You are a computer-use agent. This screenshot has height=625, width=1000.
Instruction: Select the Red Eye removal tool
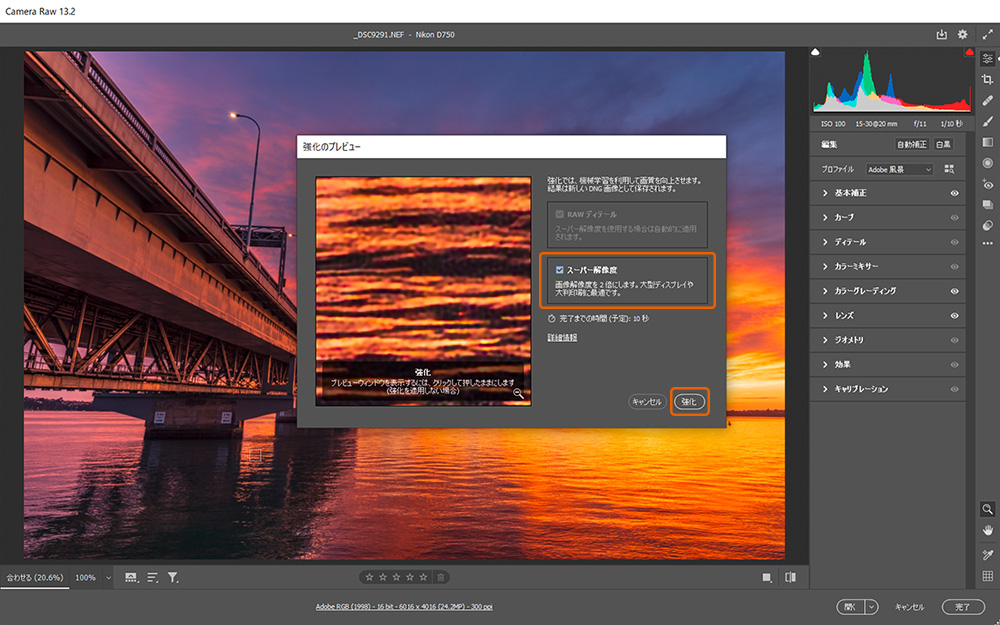(987, 184)
